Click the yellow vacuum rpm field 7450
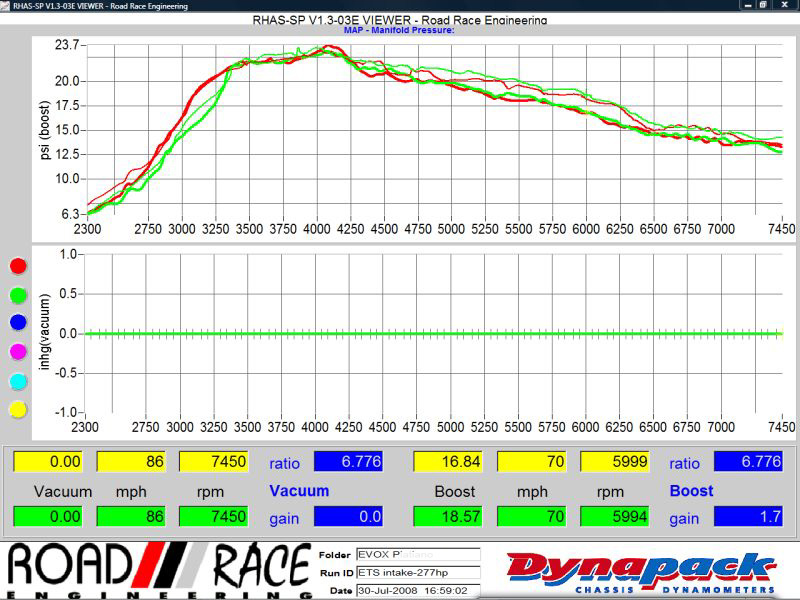The height and width of the screenshot is (600, 800). click(213, 462)
